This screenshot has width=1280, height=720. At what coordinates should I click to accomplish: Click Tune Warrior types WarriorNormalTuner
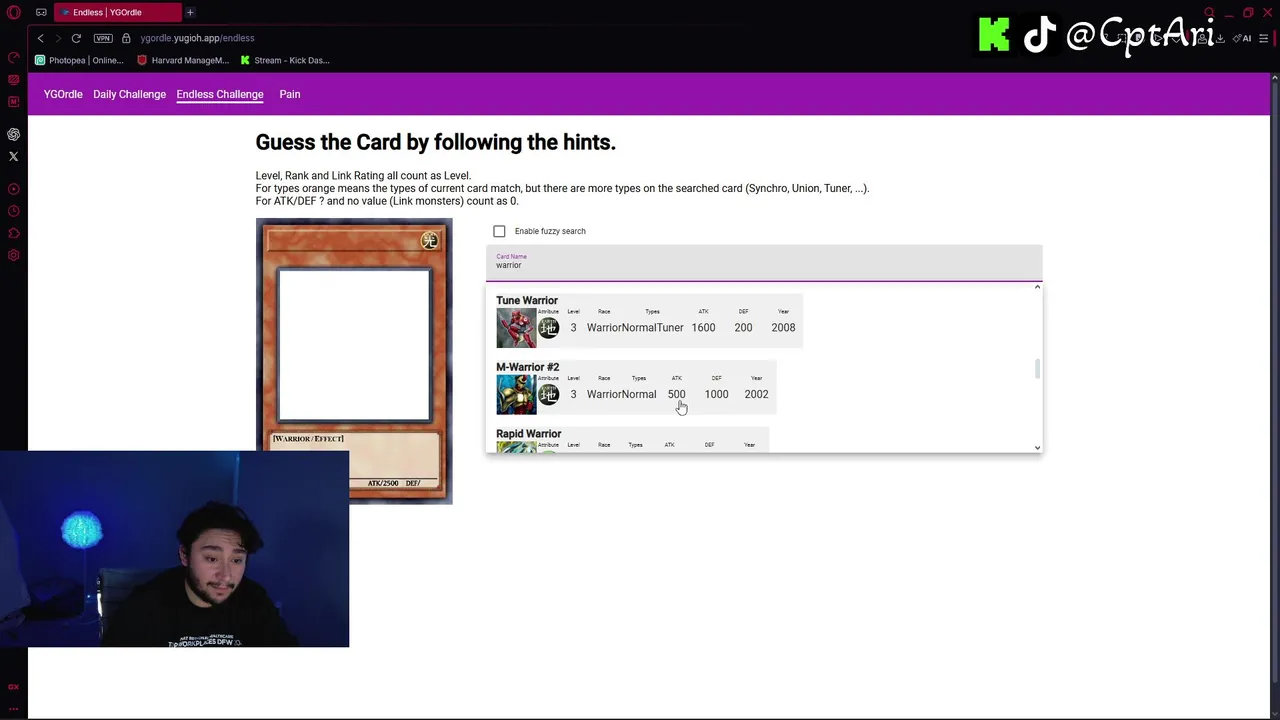[635, 328]
